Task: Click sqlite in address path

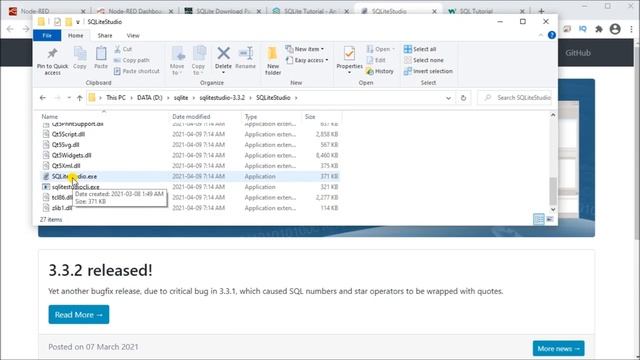Action: pos(181,98)
